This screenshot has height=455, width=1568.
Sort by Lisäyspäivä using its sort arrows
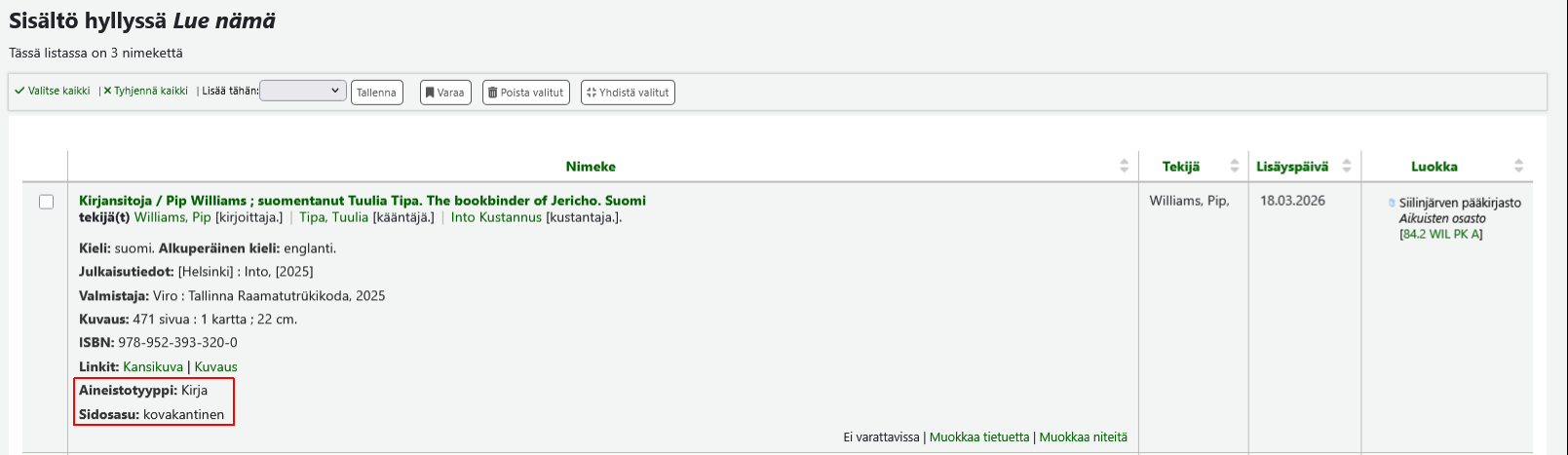tap(1347, 167)
